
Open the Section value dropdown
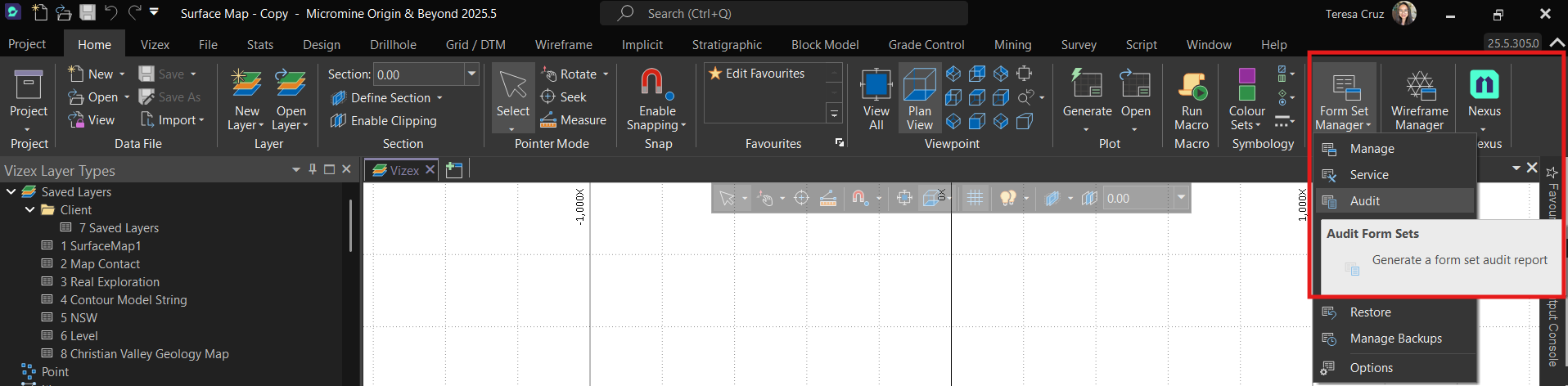[x=471, y=74]
